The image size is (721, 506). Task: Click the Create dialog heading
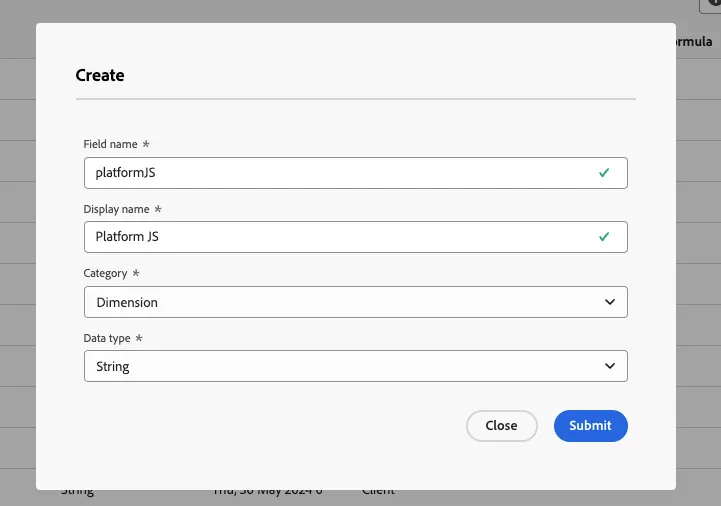[x=100, y=75]
